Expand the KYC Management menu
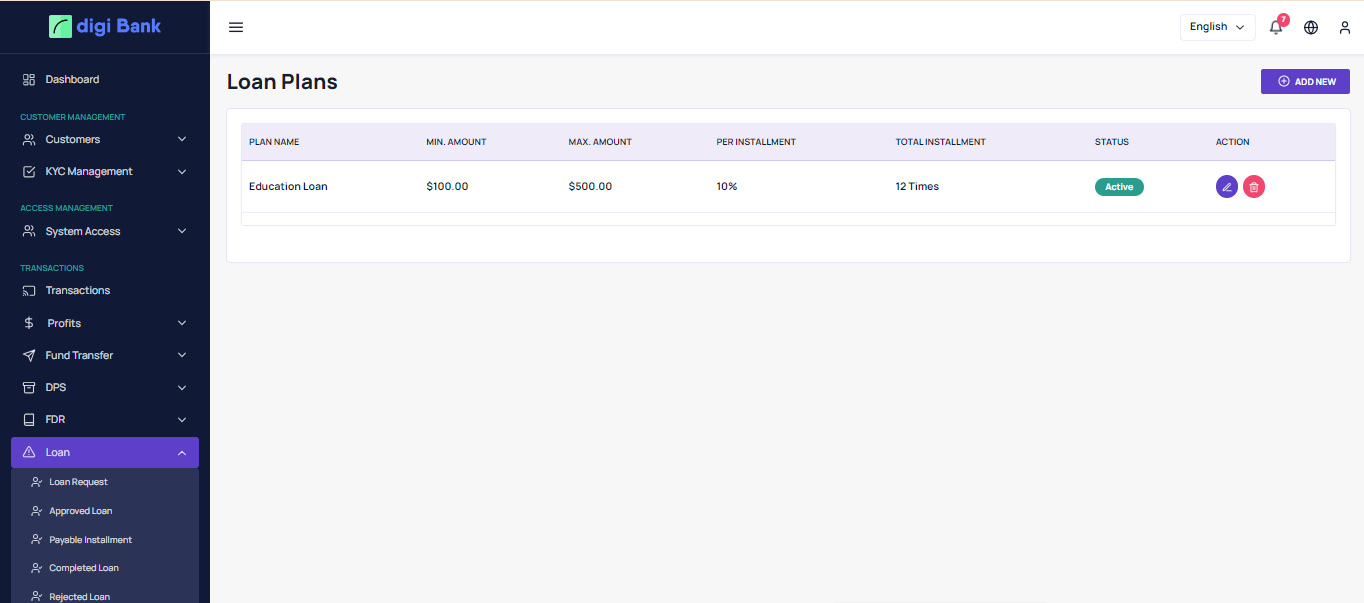The height and width of the screenshot is (603, 1364). pyautogui.click(x=105, y=171)
